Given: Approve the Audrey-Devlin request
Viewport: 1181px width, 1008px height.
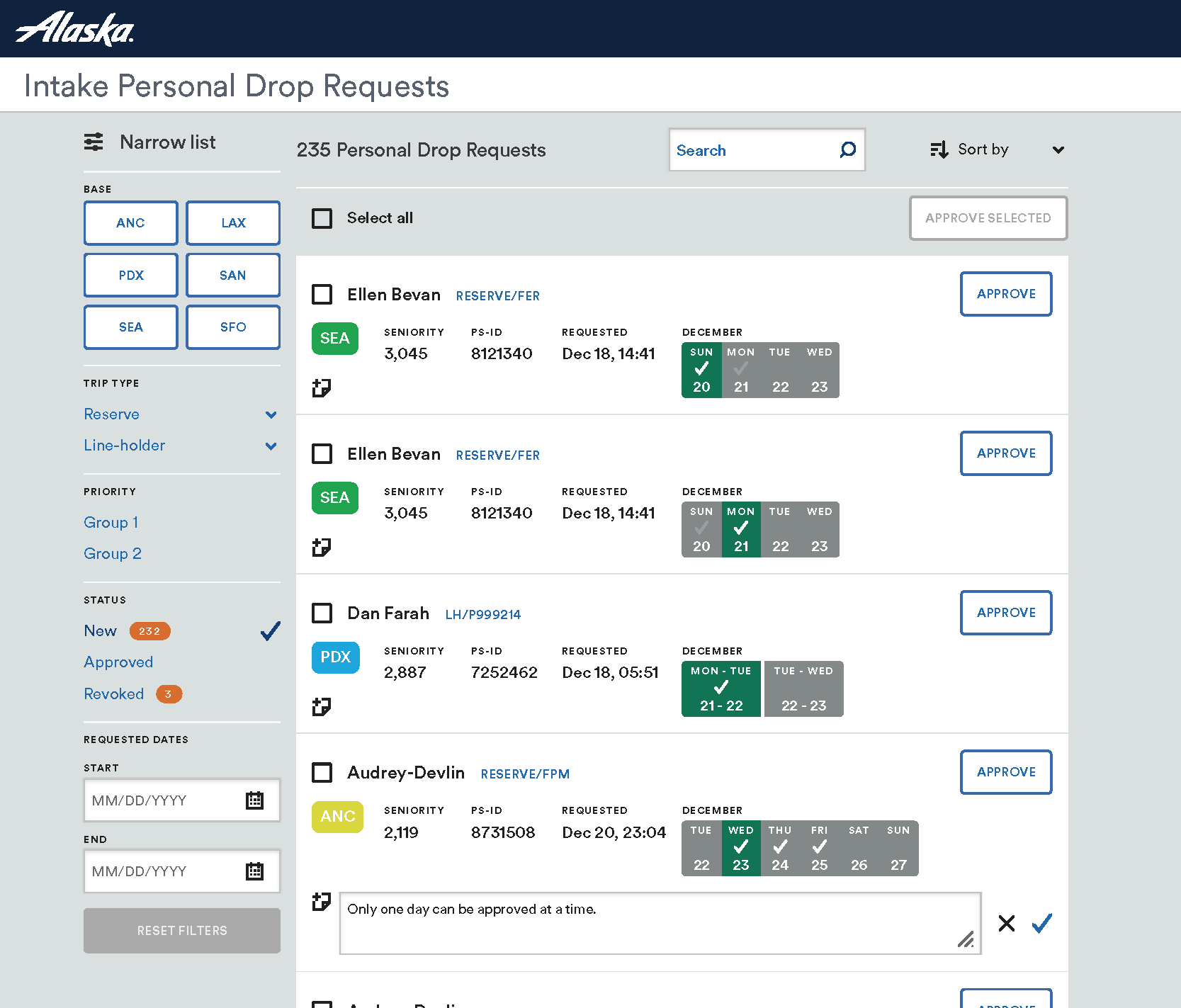Looking at the screenshot, I should coord(1006,772).
